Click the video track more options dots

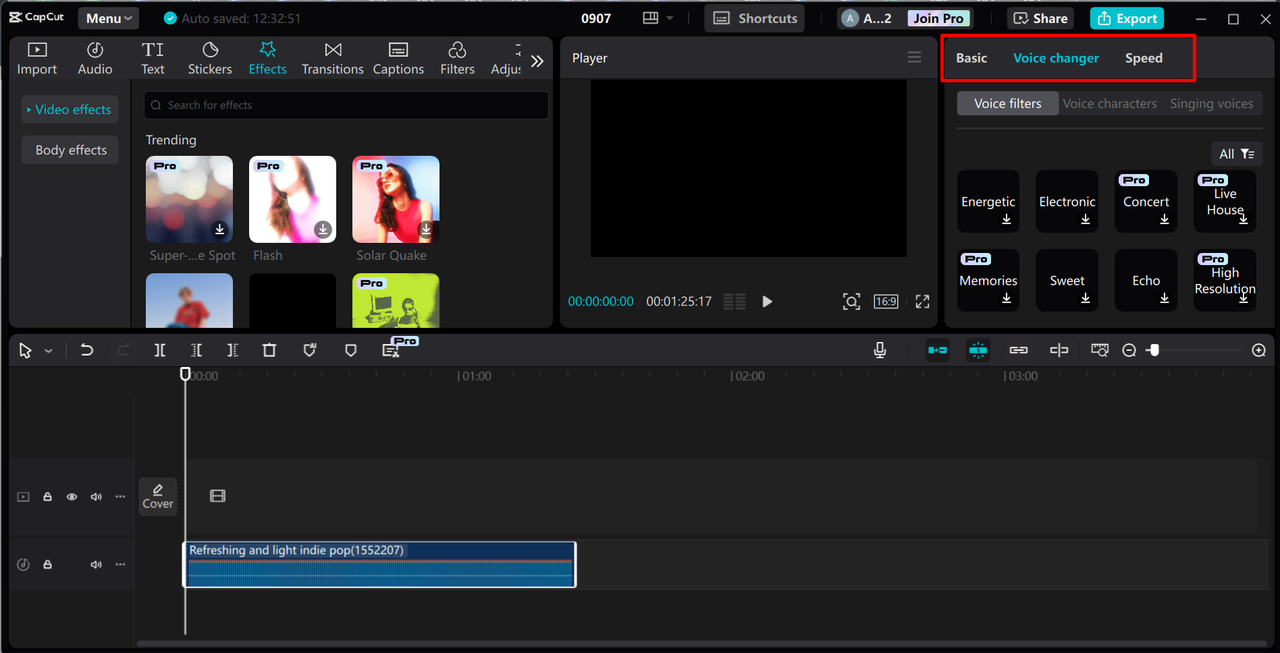coord(120,496)
